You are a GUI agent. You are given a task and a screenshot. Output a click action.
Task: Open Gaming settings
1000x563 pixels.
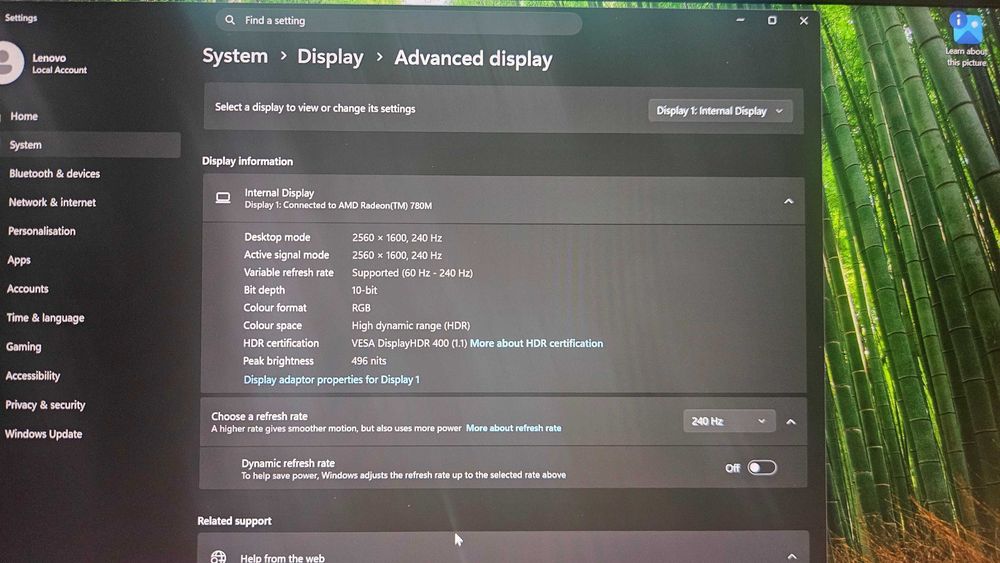click(24, 346)
